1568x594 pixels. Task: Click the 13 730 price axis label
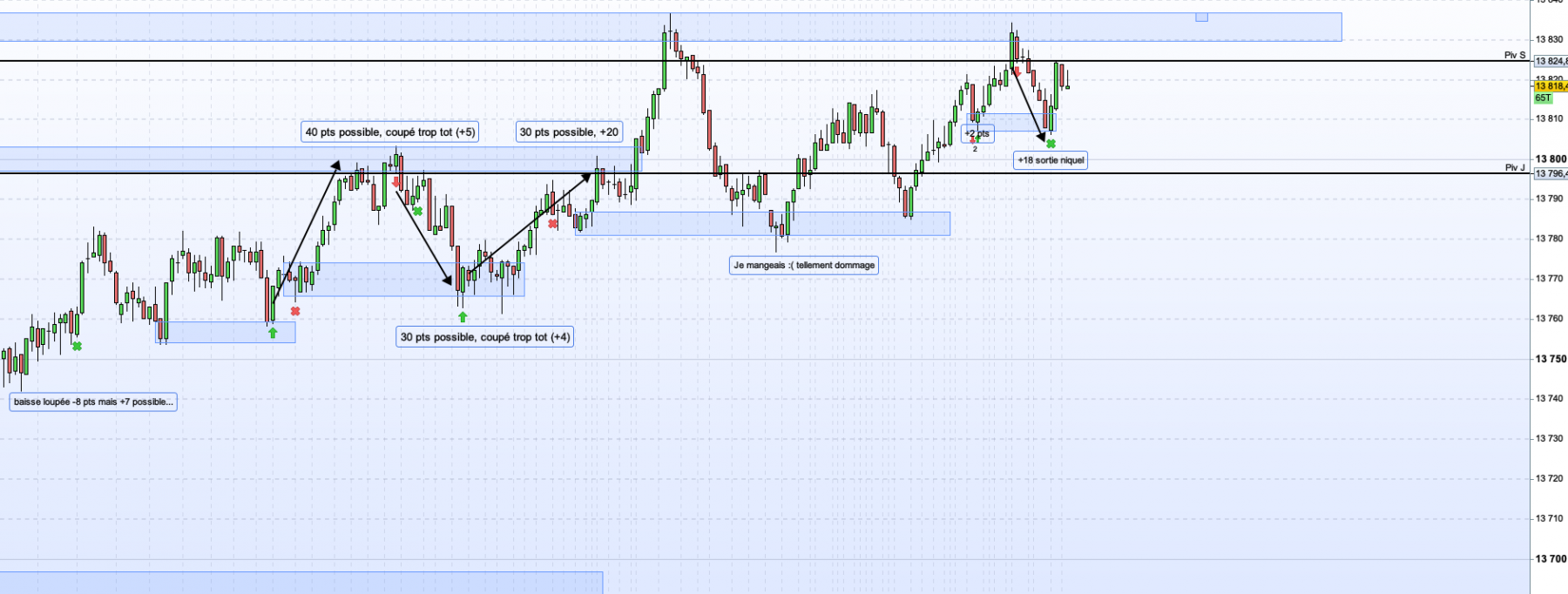pyautogui.click(x=1549, y=438)
